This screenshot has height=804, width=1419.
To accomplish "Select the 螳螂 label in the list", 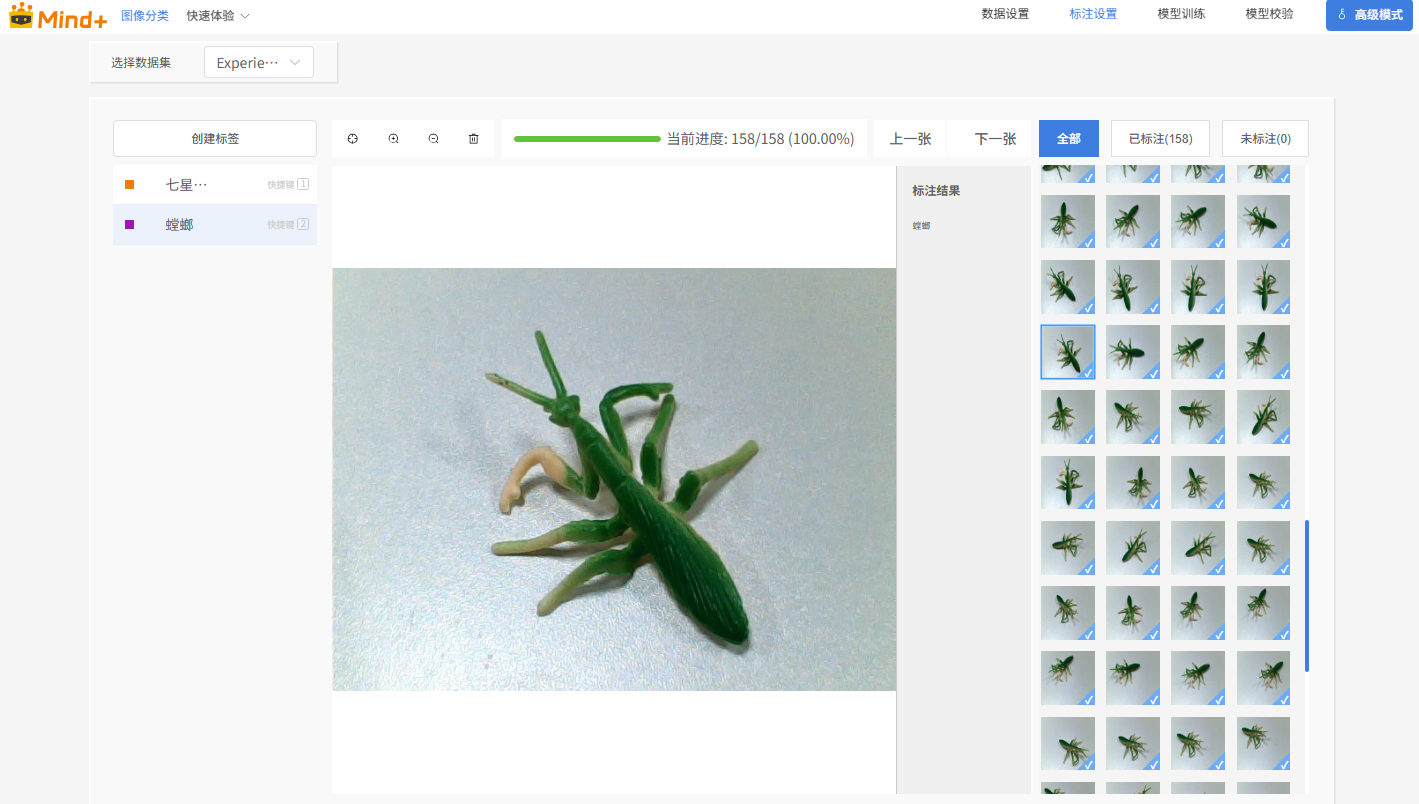I will [180, 225].
